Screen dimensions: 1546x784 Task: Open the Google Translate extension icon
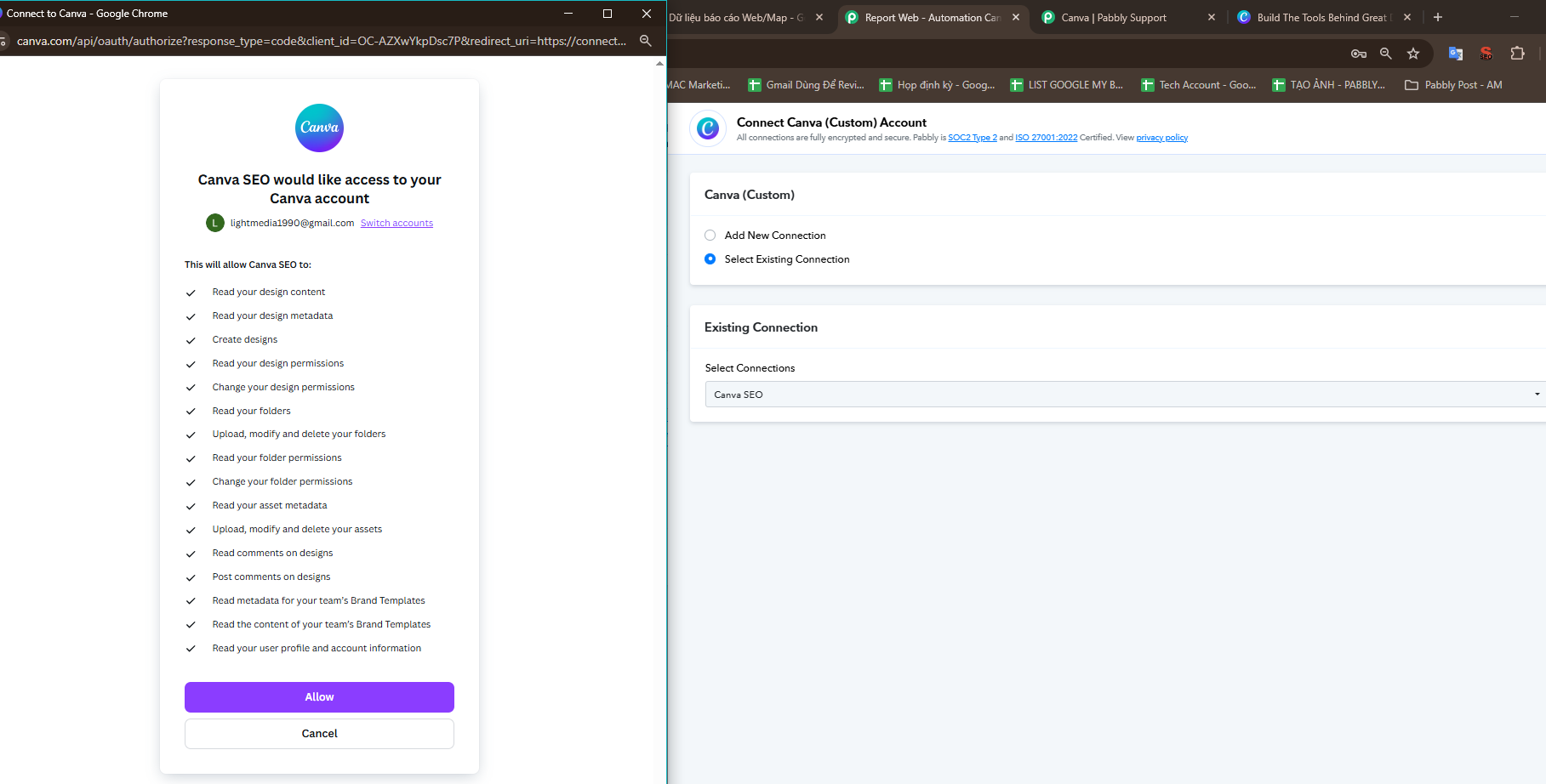click(x=1456, y=54)
